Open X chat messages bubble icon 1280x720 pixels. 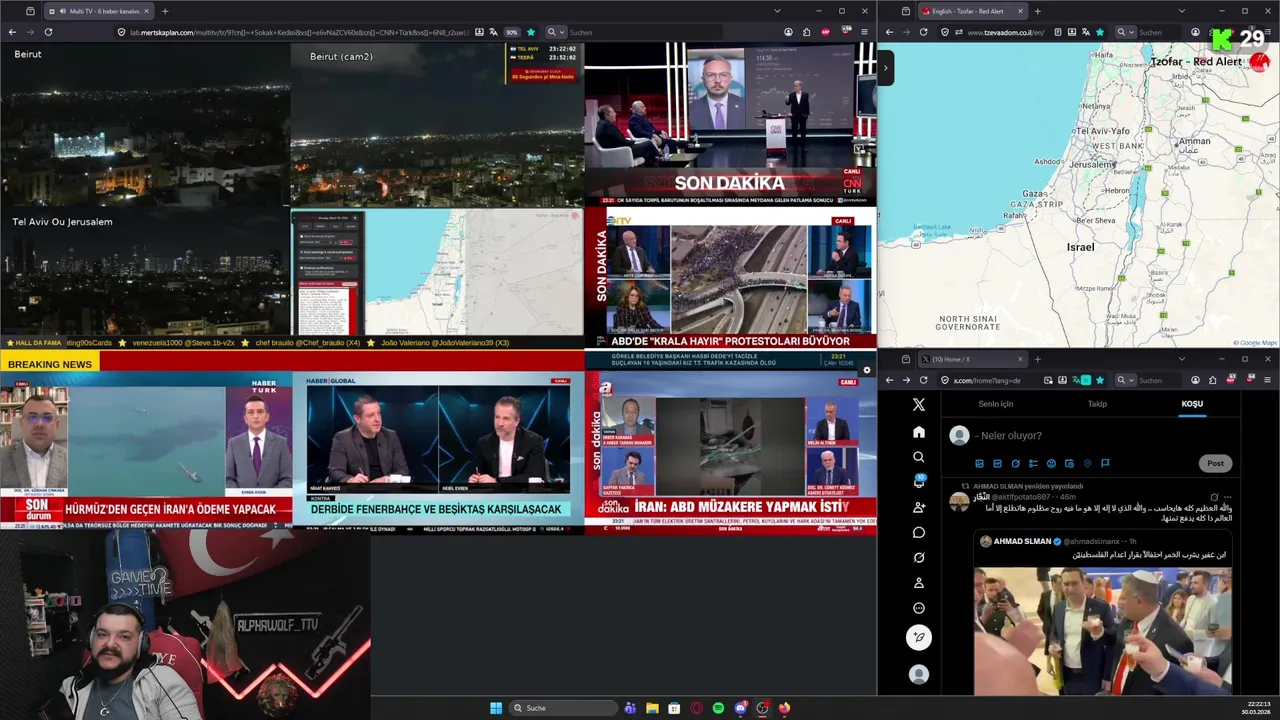point(919,532)
